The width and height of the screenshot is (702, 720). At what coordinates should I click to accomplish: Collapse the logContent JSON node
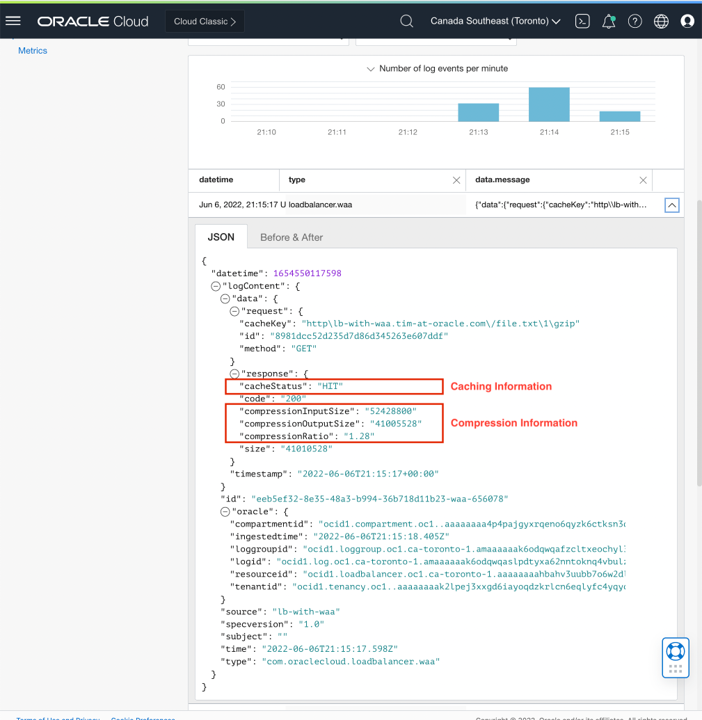click(x=215, y=286)
